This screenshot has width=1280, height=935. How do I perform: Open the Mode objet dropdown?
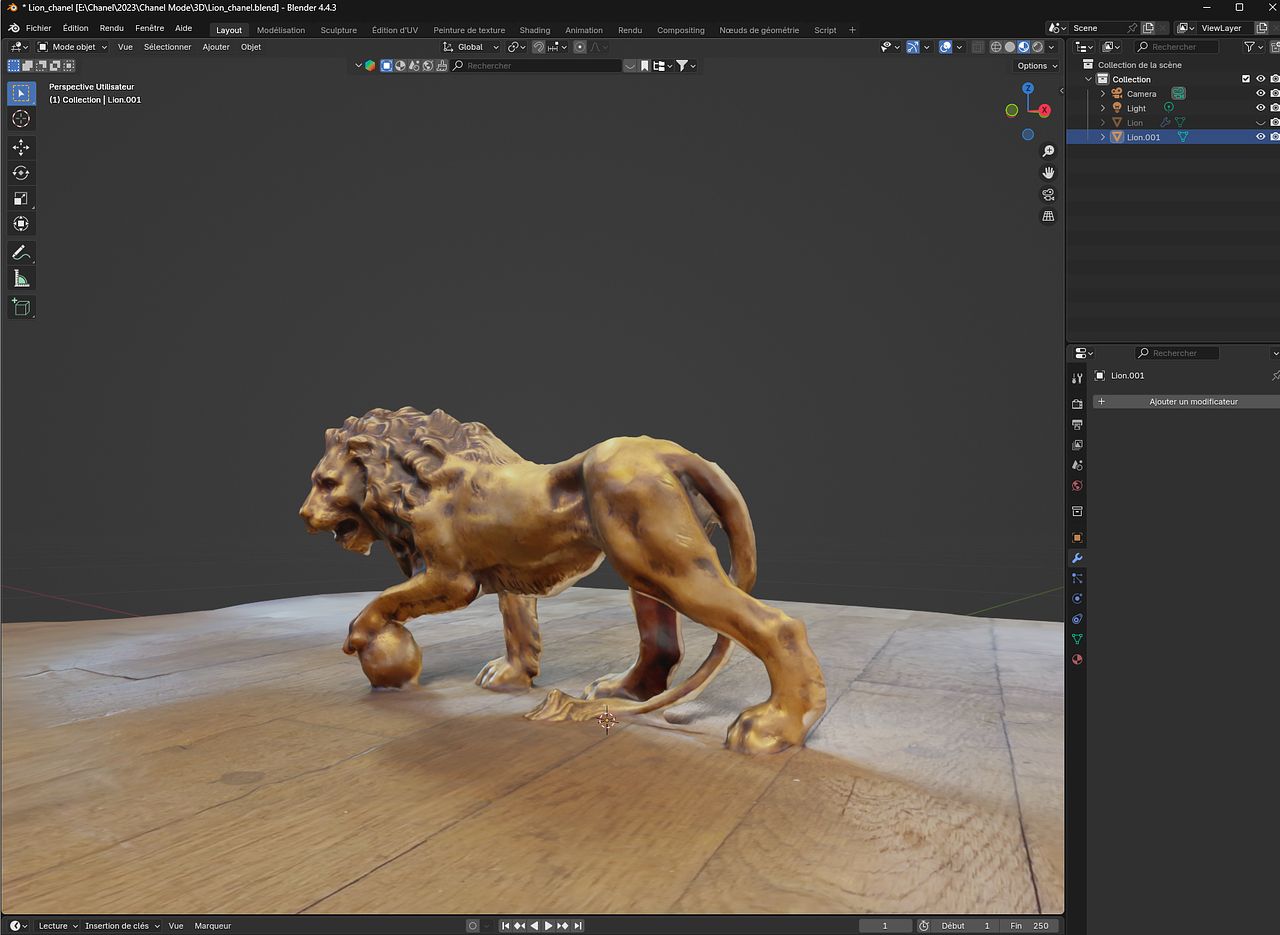point(72,47)
